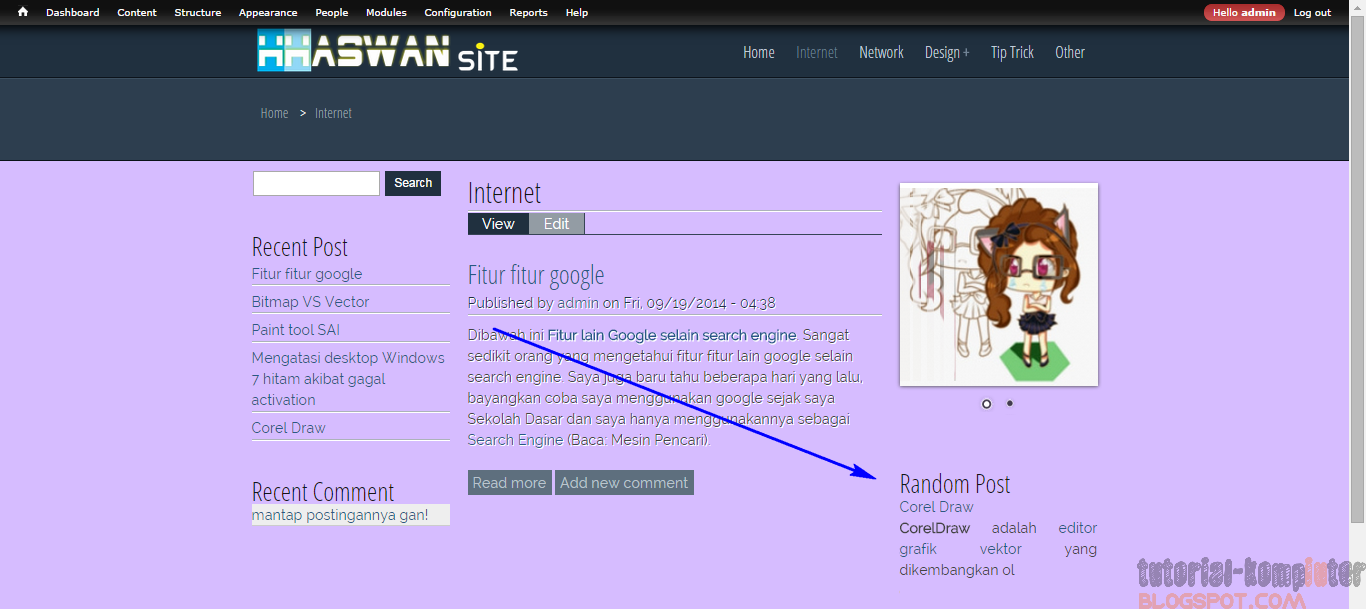Select the second slideshow dot
This screenshot has height=609, width=1366.
pos(1010,404)
